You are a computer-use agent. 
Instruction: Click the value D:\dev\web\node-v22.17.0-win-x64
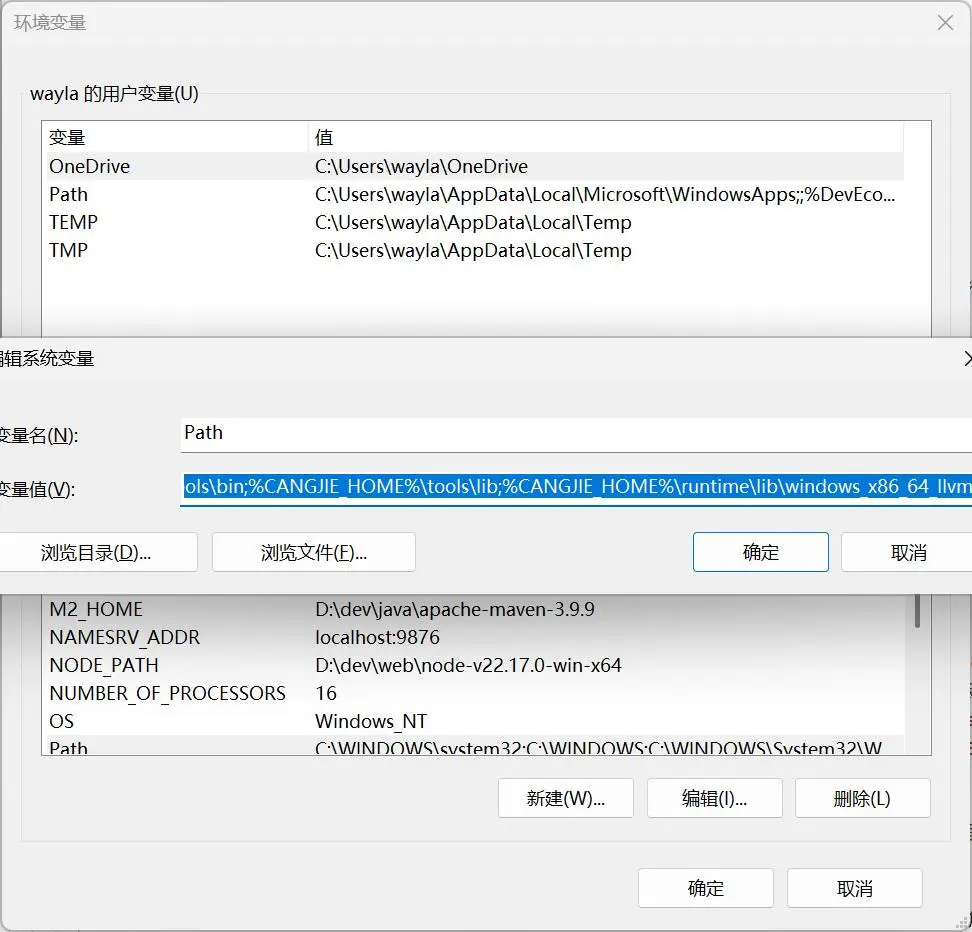(x=468, y=665)
